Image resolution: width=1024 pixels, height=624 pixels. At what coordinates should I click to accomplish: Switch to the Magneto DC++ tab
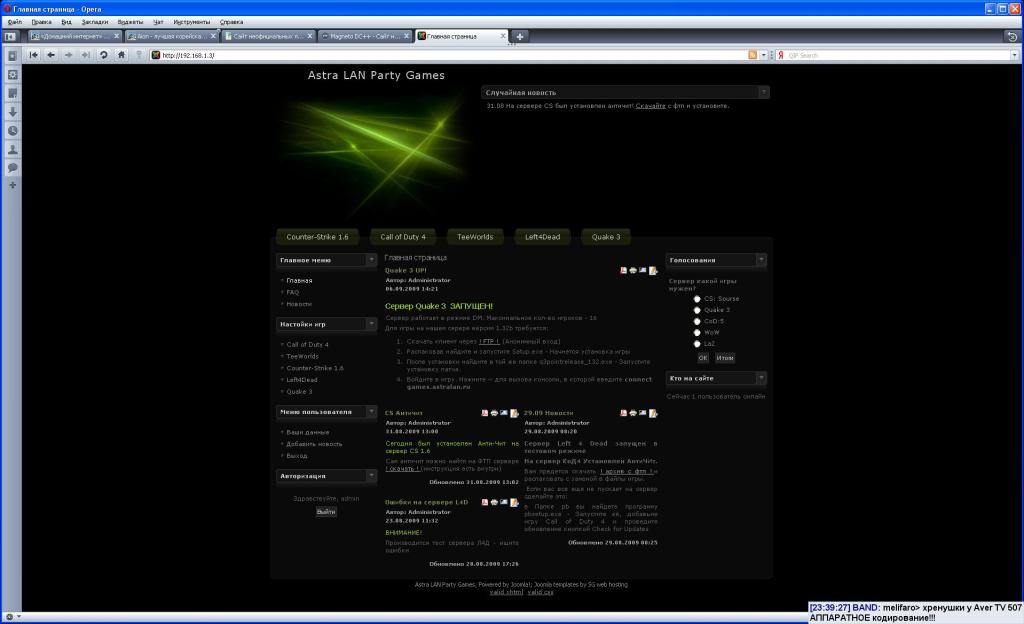(x=365, y=37)
